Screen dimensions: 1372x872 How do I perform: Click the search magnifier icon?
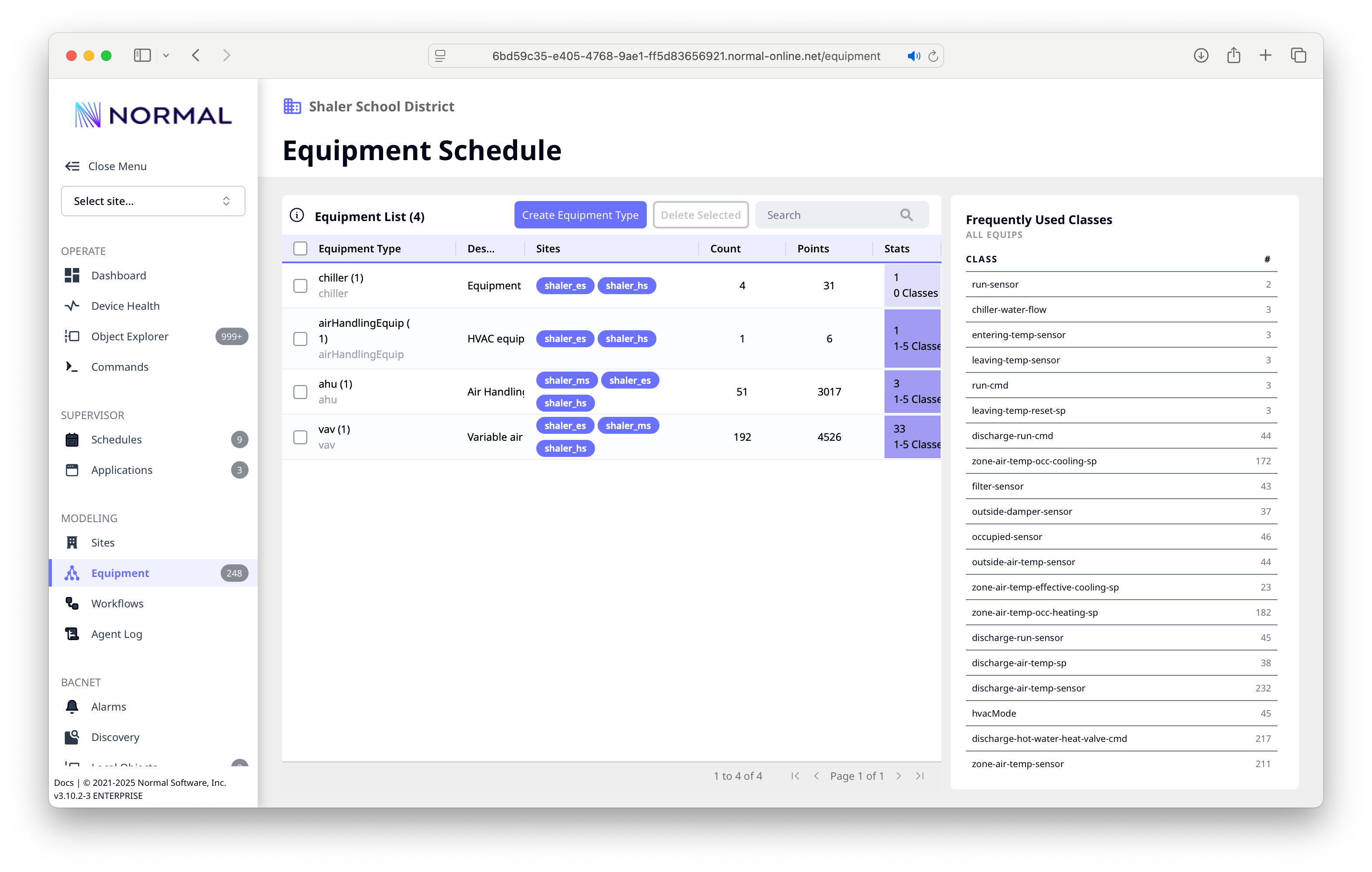click(906, 215)
